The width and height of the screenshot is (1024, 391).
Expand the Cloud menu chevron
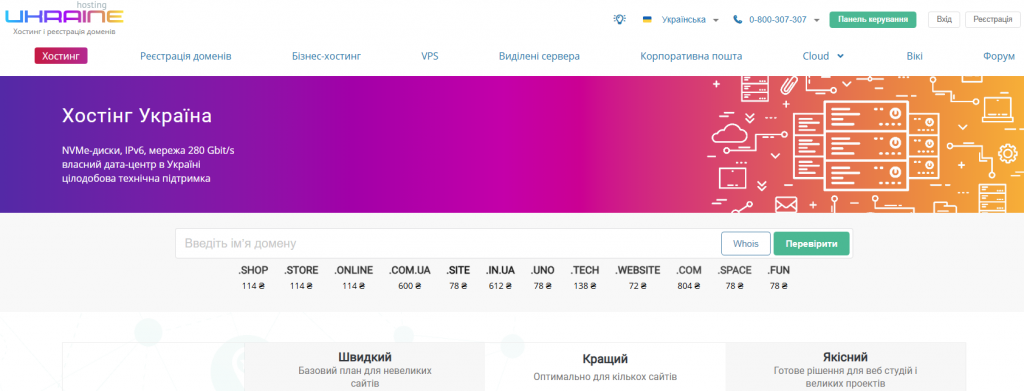[x=840, y=56]
